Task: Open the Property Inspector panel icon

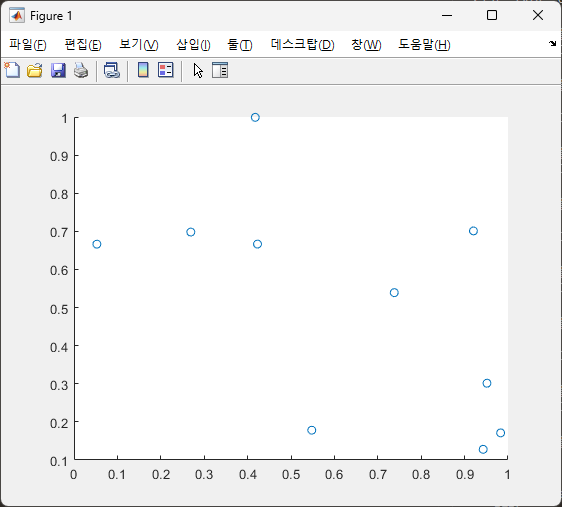Action: (x=220, y=70)
